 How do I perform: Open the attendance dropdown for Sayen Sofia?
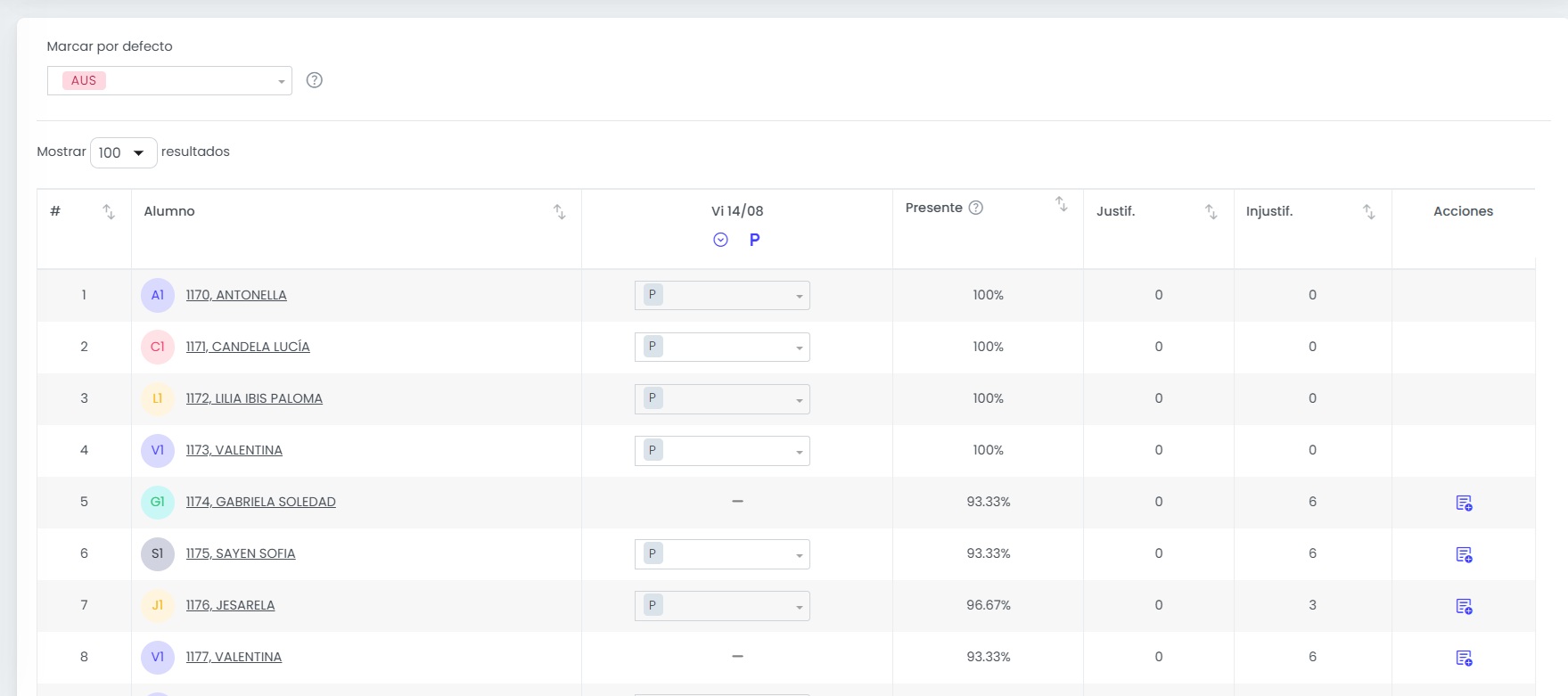tap(722, 554)
